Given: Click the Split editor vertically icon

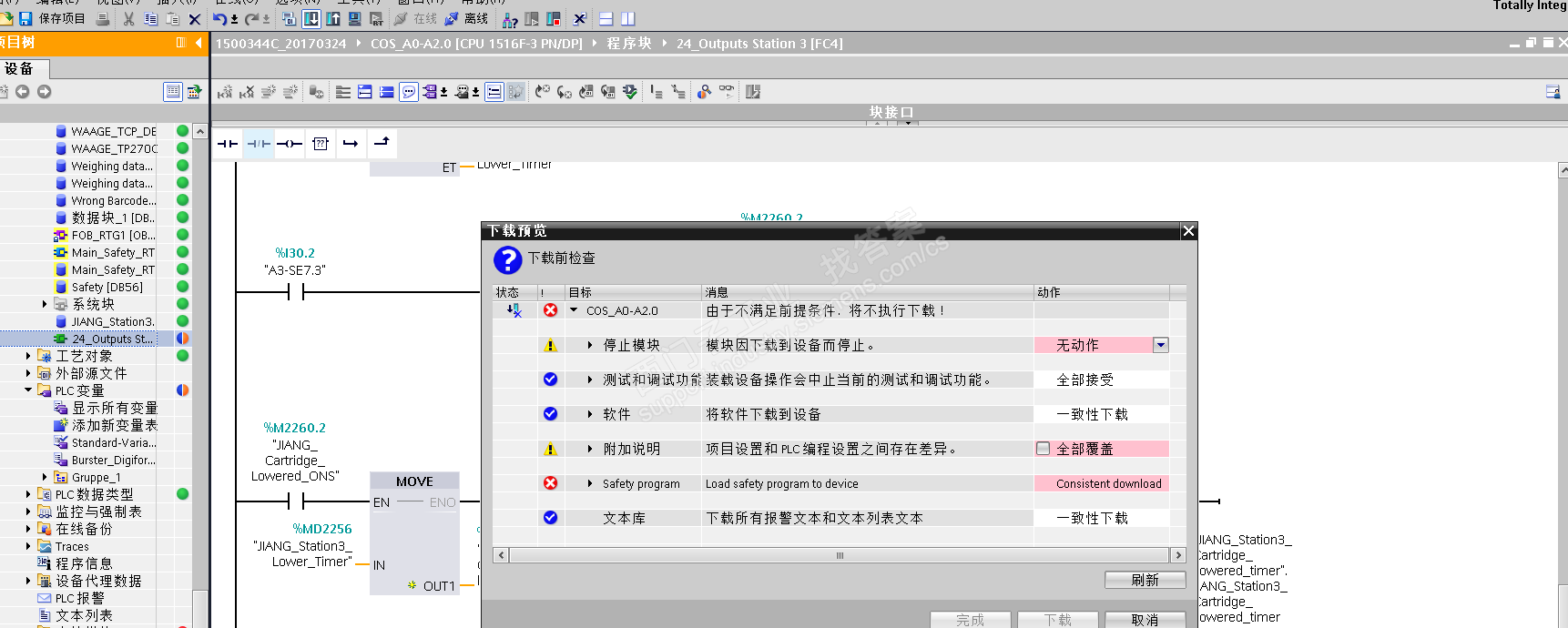Looking at the screenshot, I should click(x=627, y=19).
